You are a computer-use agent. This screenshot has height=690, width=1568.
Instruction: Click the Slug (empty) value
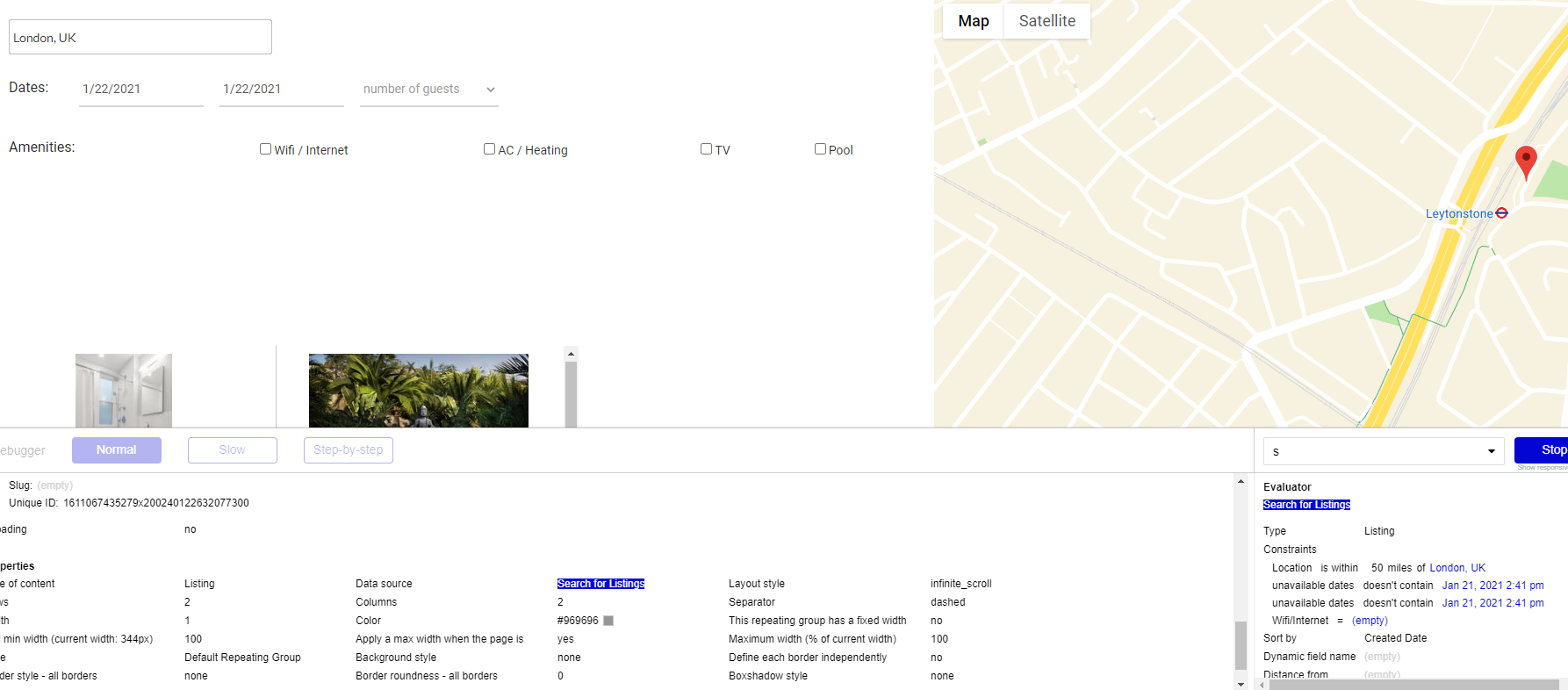54,485
